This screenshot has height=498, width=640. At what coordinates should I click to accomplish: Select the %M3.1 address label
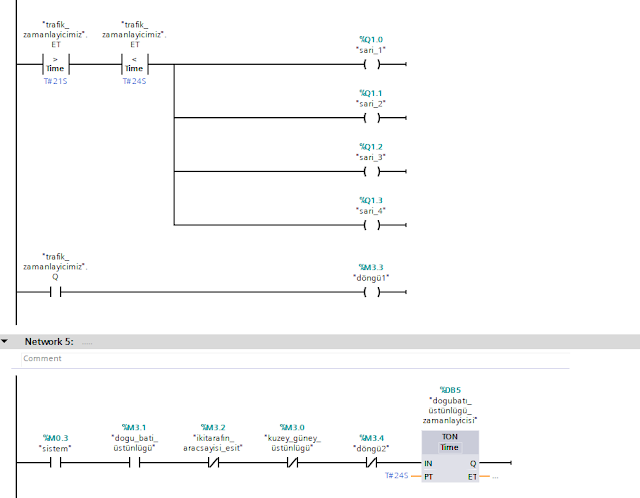(134, 427)
